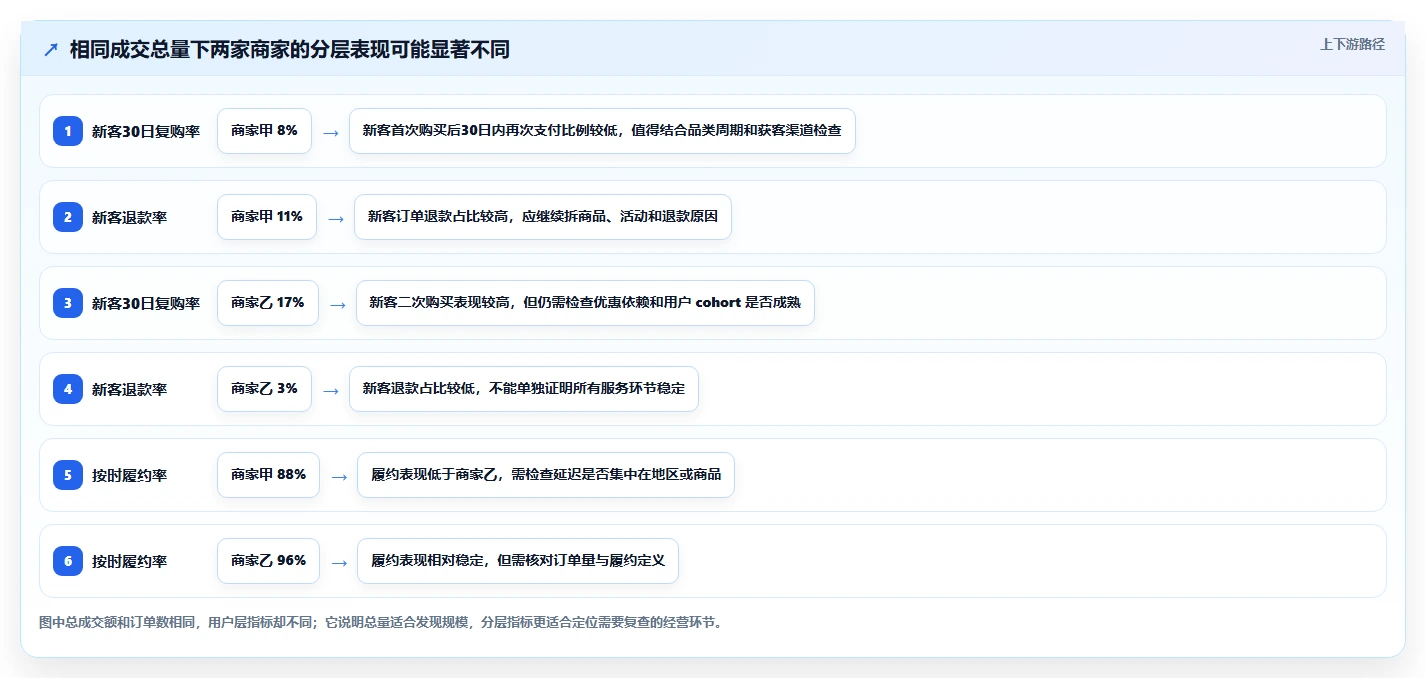Click the note 新客退款占比较低，不能单独证明所有服务环节稳定

(523, 389)
